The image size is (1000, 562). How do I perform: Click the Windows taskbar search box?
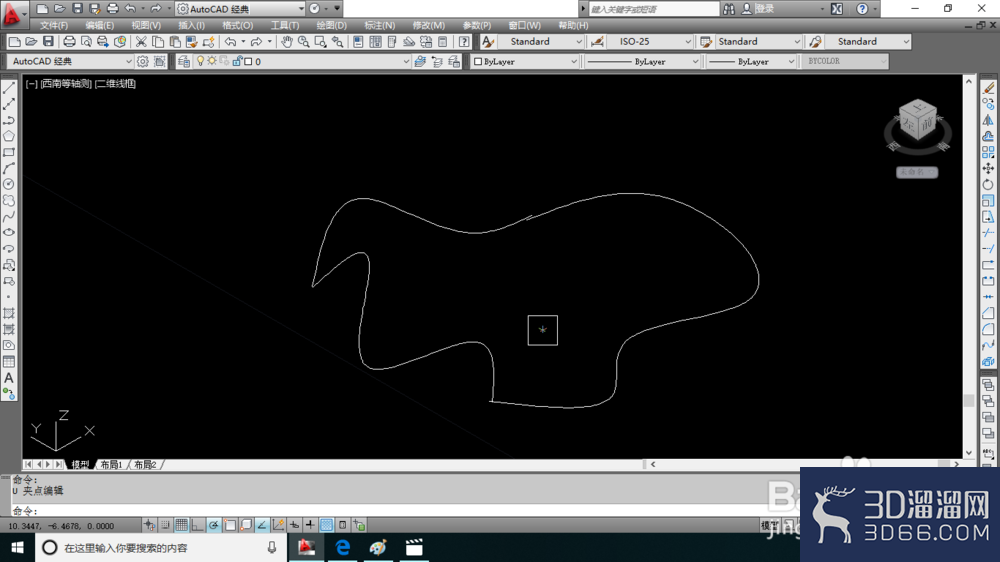coord(159,548)
